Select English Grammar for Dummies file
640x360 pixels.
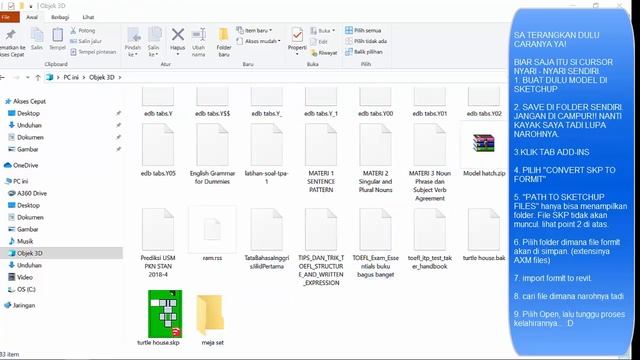click(x=212, y=154)
